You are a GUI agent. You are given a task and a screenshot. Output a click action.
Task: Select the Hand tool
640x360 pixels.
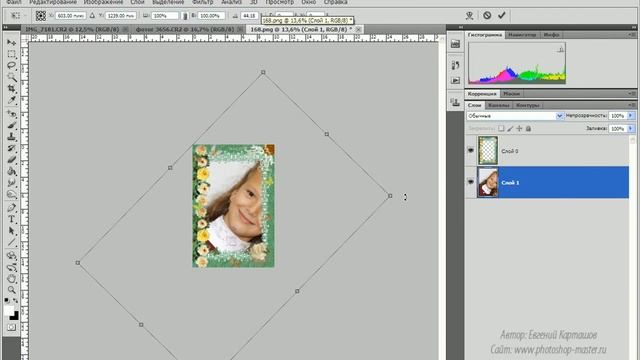[11, 279]
